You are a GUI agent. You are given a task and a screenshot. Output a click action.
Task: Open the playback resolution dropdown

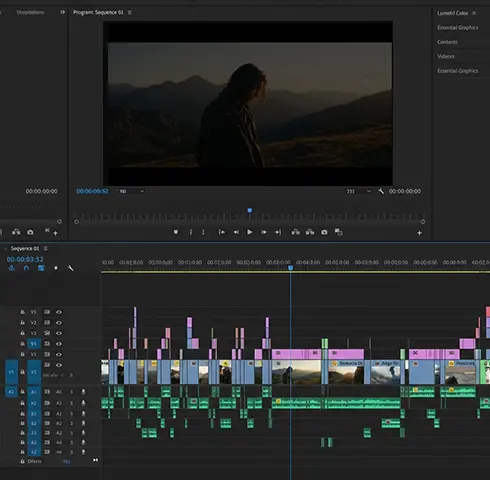pos(358,191)
